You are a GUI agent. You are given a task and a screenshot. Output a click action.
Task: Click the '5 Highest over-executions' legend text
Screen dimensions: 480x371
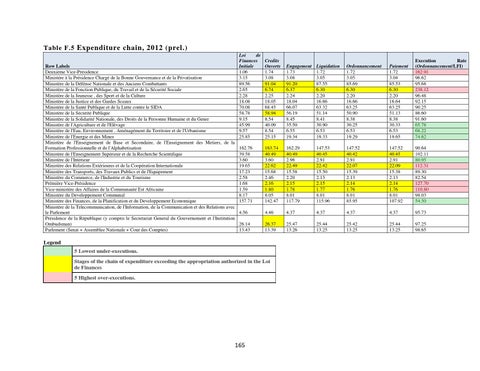105,278
